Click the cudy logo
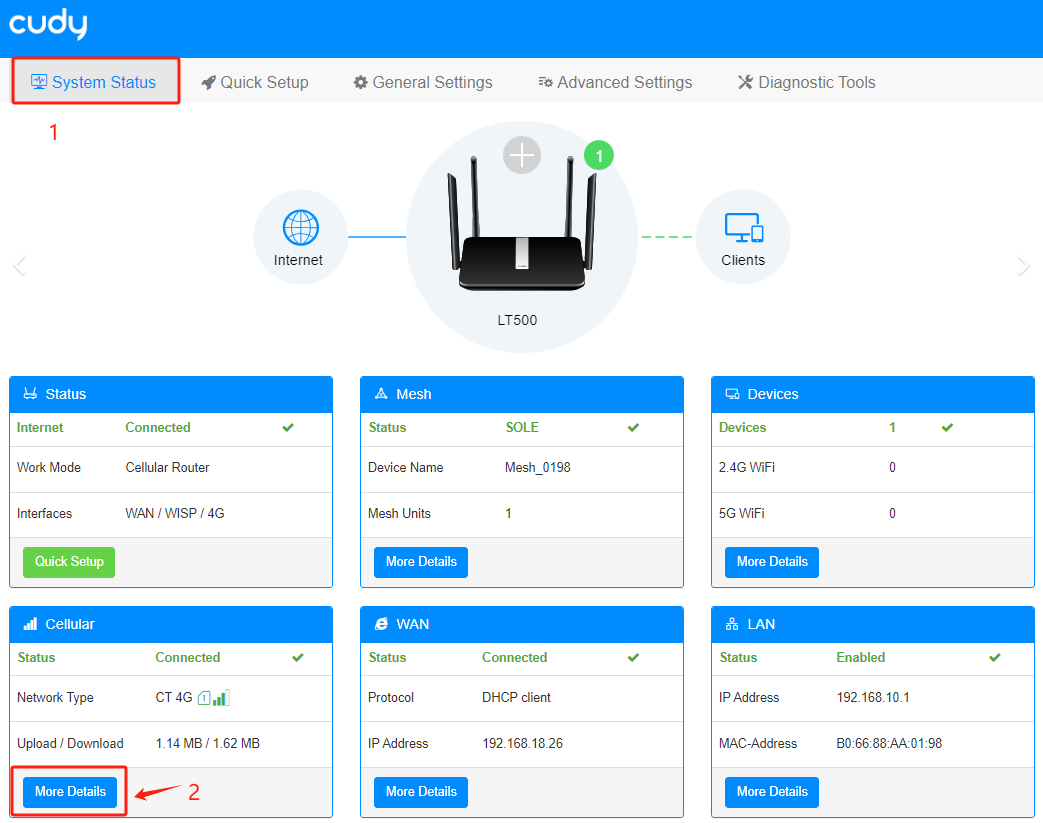This screenshot has width=1043, height=823. (x=48, y=24)
